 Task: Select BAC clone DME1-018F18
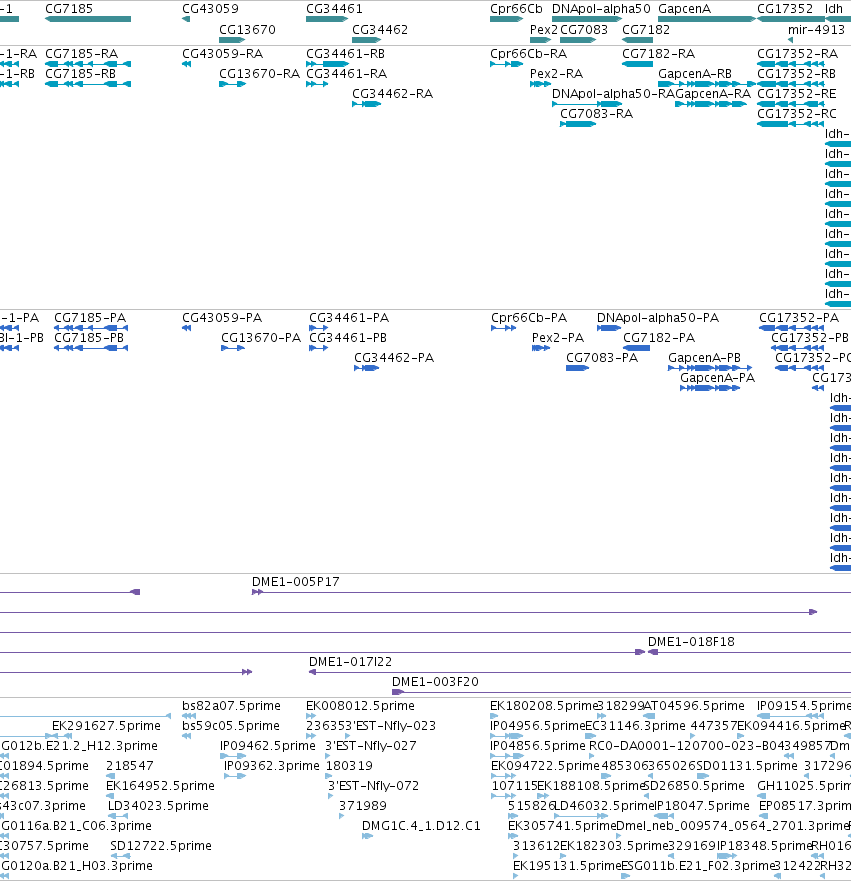tap(691, 642)
